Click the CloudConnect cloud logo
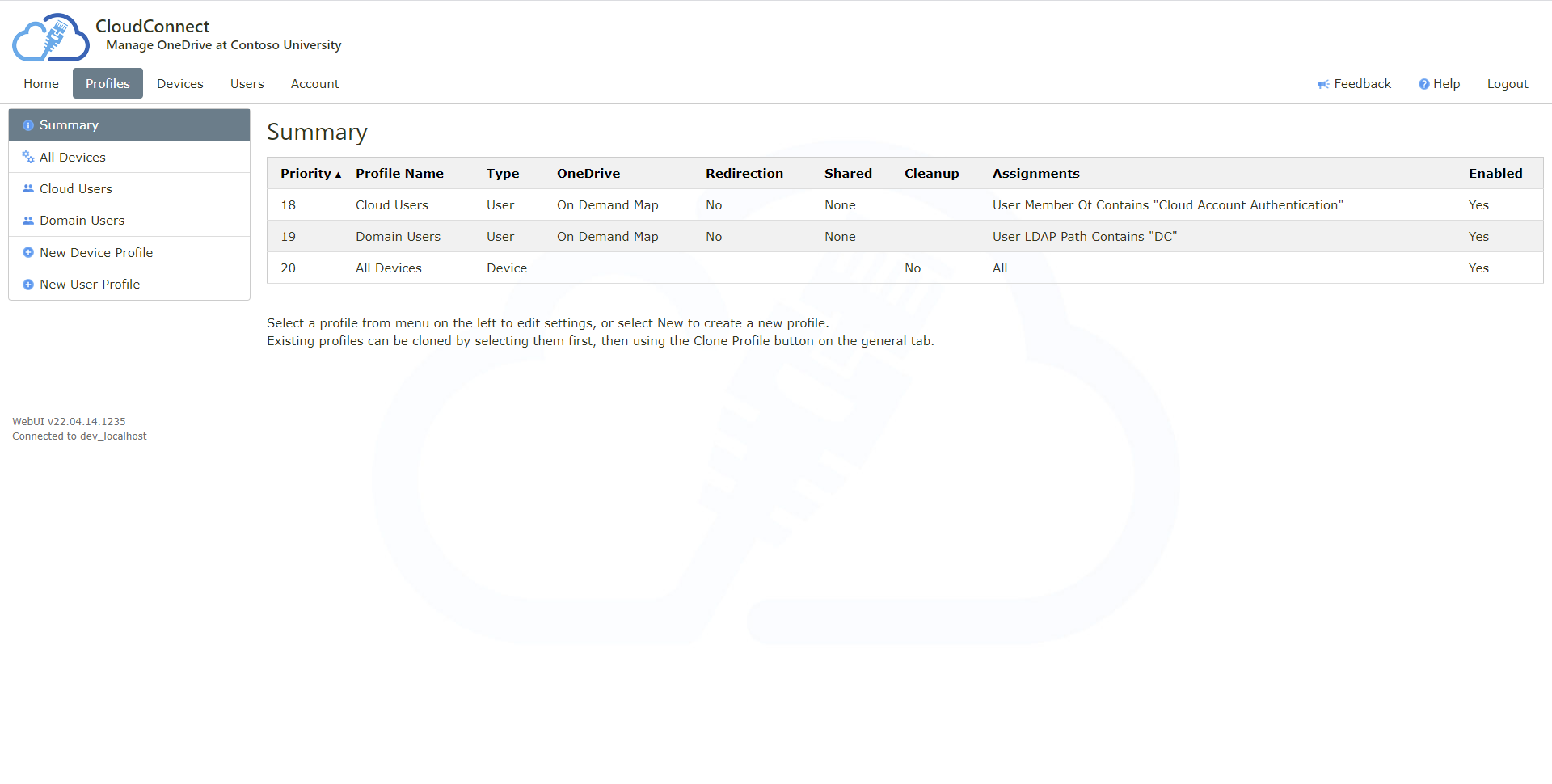The width and height of the screenshot is (1552, 784). click(50, 37)
